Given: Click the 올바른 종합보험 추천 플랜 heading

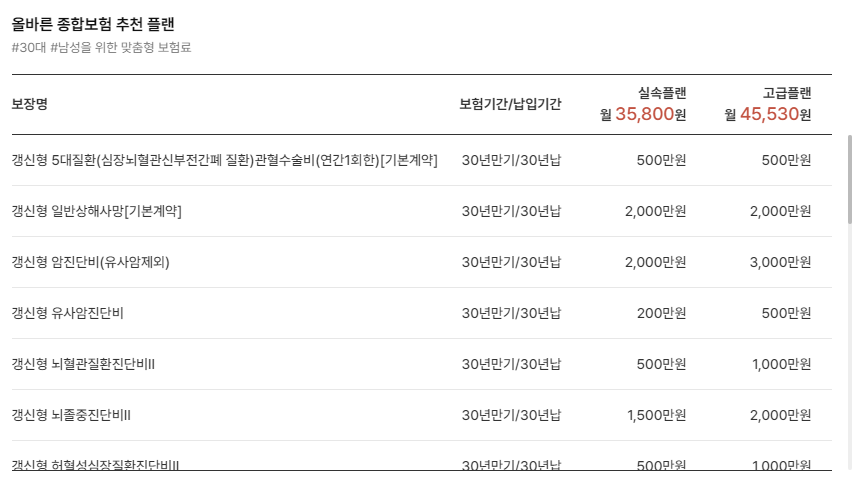Looking at the screenshot, I should pos(93,24).
